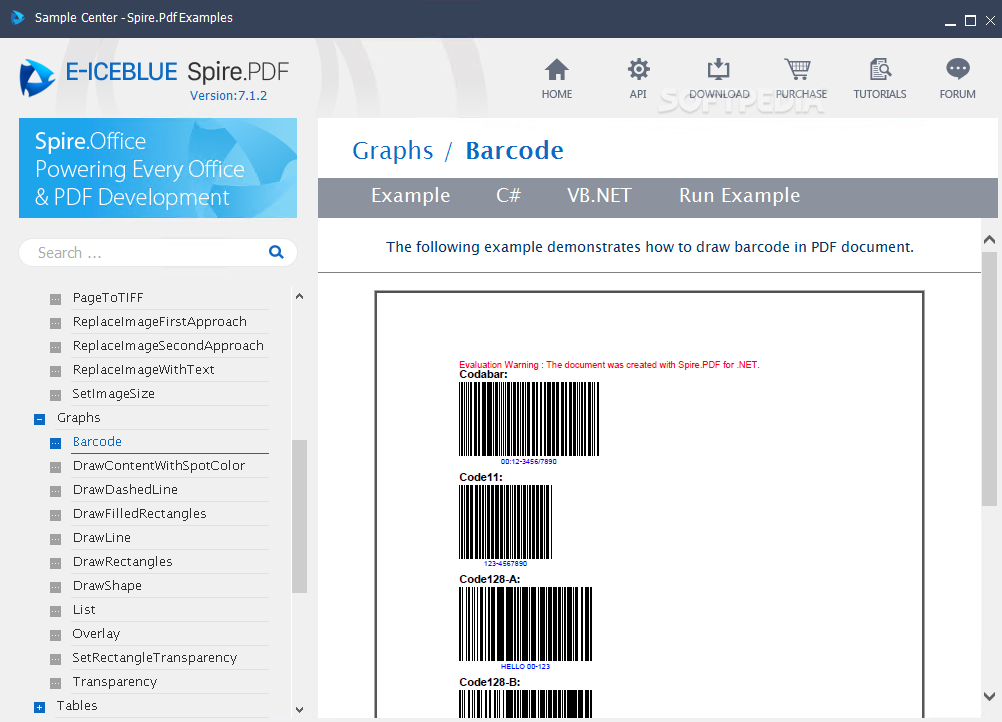Click the icon beside ReplaceImageWithText
Viewport: 1002px width, 722px height.
click(x=56, y=371)
